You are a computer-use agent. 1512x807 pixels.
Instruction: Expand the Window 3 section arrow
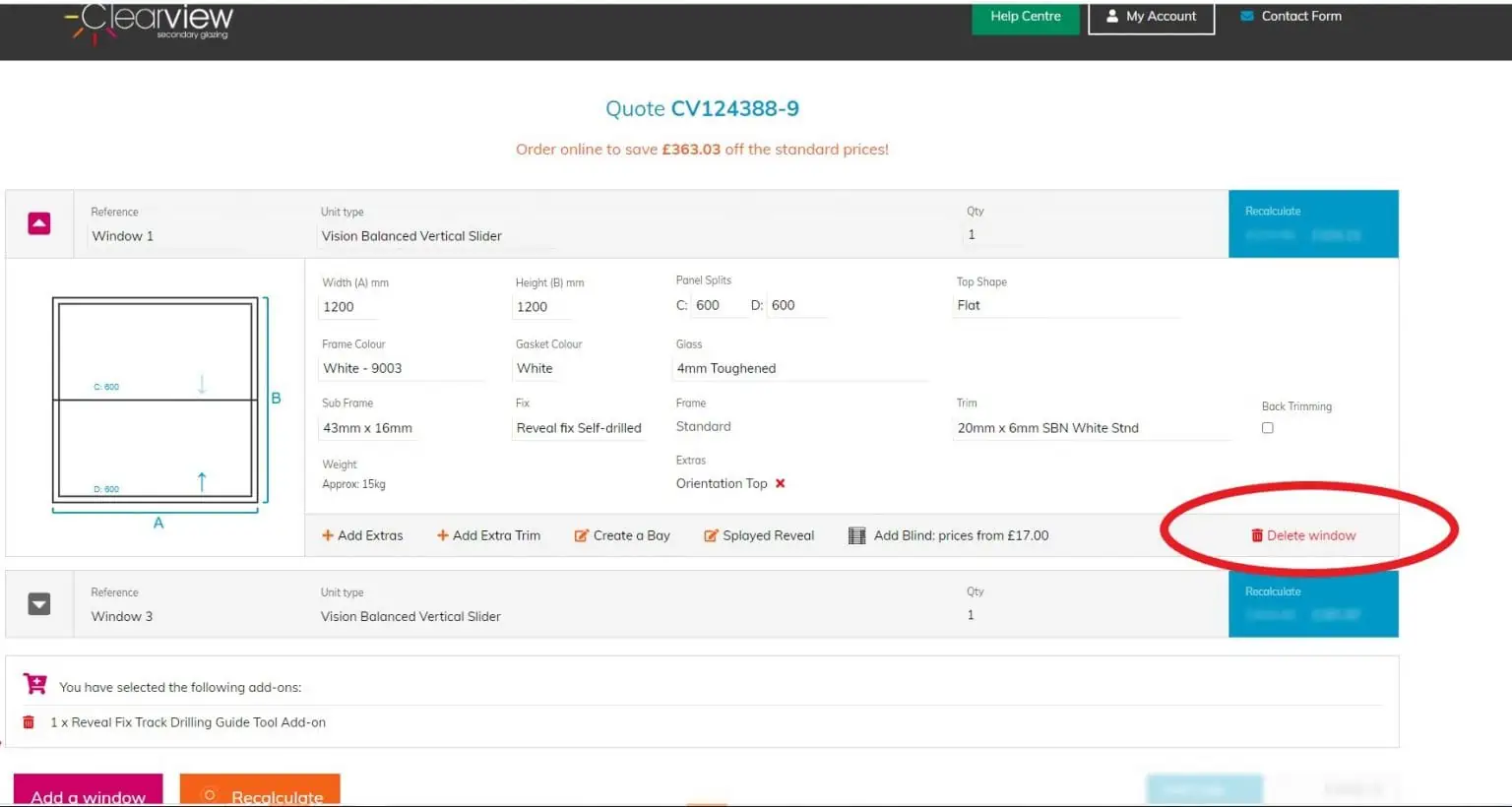[39, 604]
